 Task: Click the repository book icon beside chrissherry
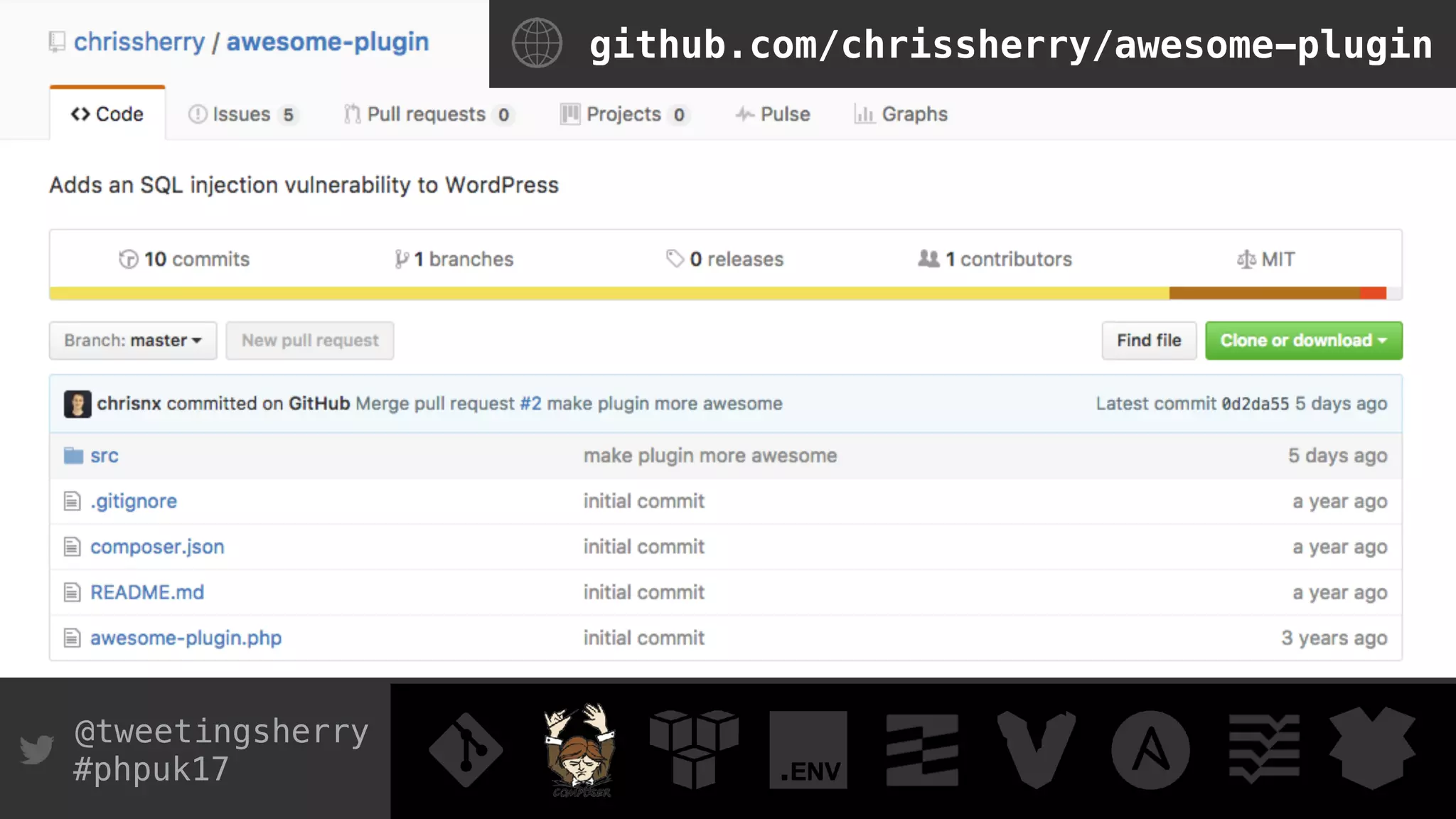pos(57,42)
